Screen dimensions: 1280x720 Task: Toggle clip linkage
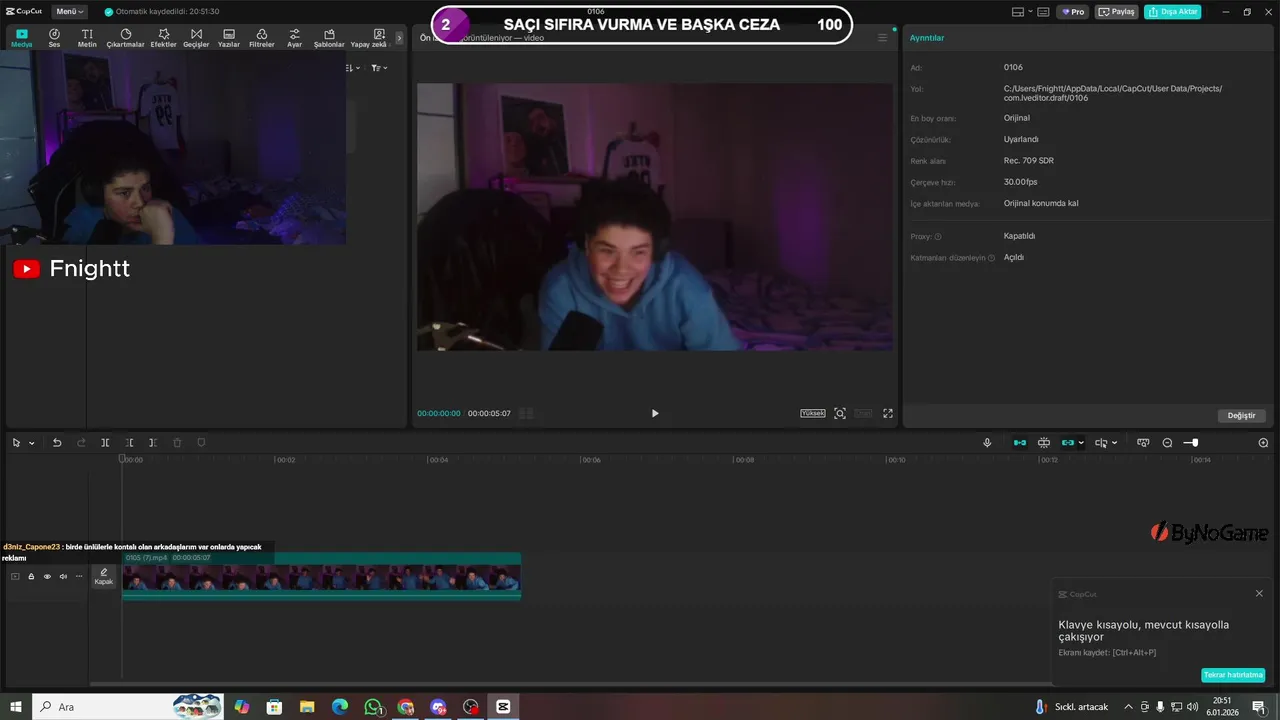click(1068, 443)
